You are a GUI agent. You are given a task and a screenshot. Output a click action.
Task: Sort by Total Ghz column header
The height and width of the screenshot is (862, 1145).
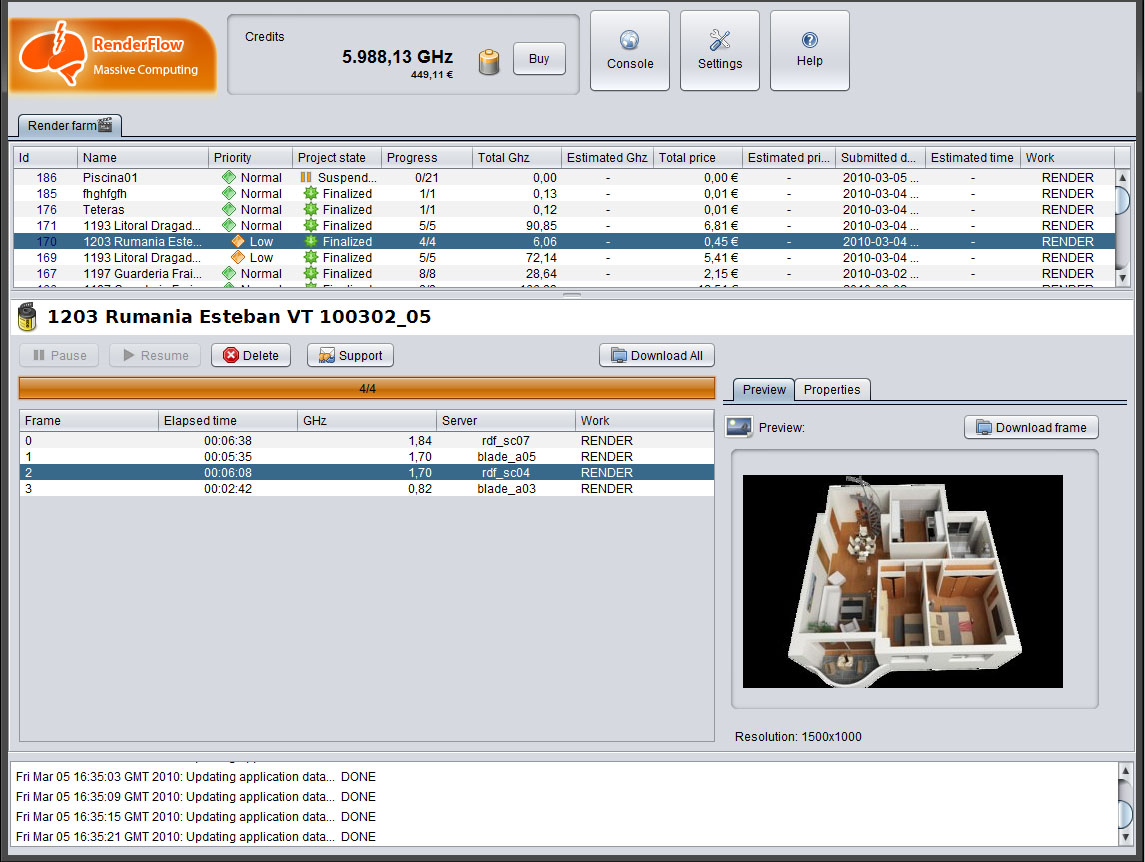516,157
